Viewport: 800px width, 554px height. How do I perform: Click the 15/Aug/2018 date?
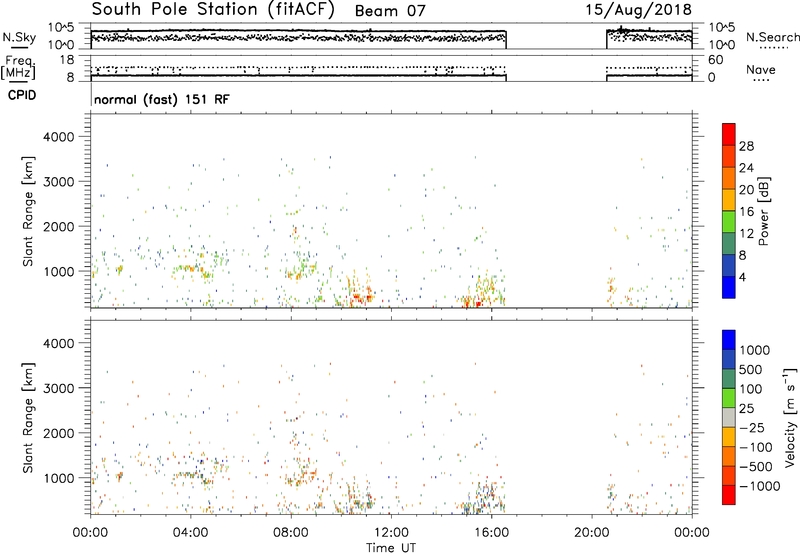click(639, 10)
